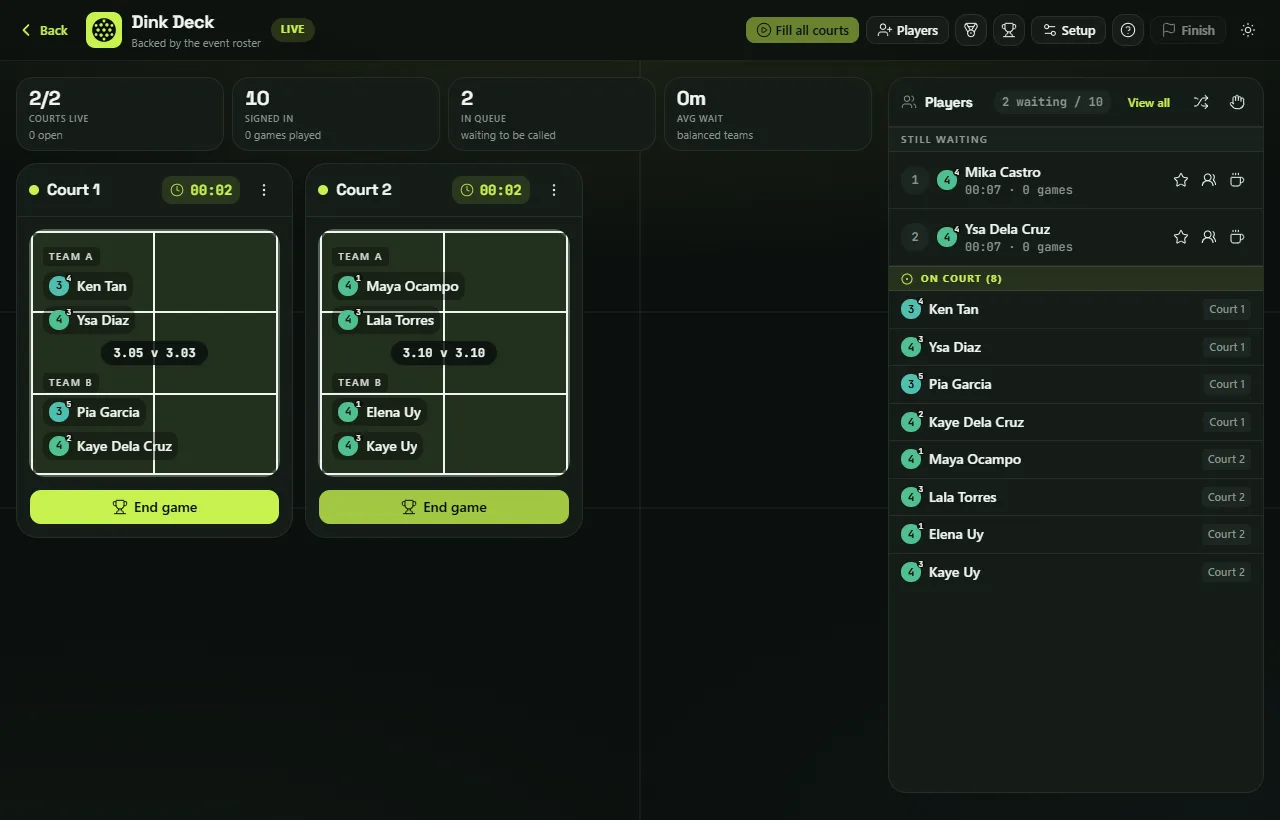Open the help question mark icon
The height and width of the screenshot is (820, 1280).
click(x=1128, y=30)
